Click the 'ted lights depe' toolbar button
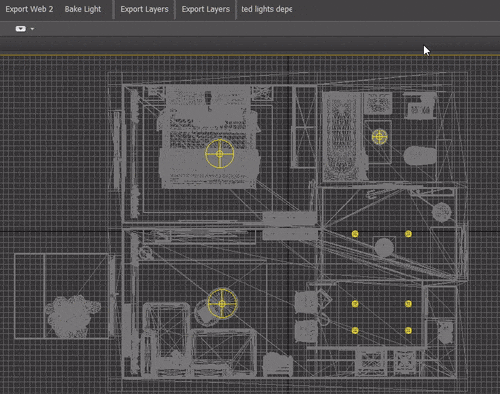Screen dimensions: 500x394 click(x=267, y=9)
